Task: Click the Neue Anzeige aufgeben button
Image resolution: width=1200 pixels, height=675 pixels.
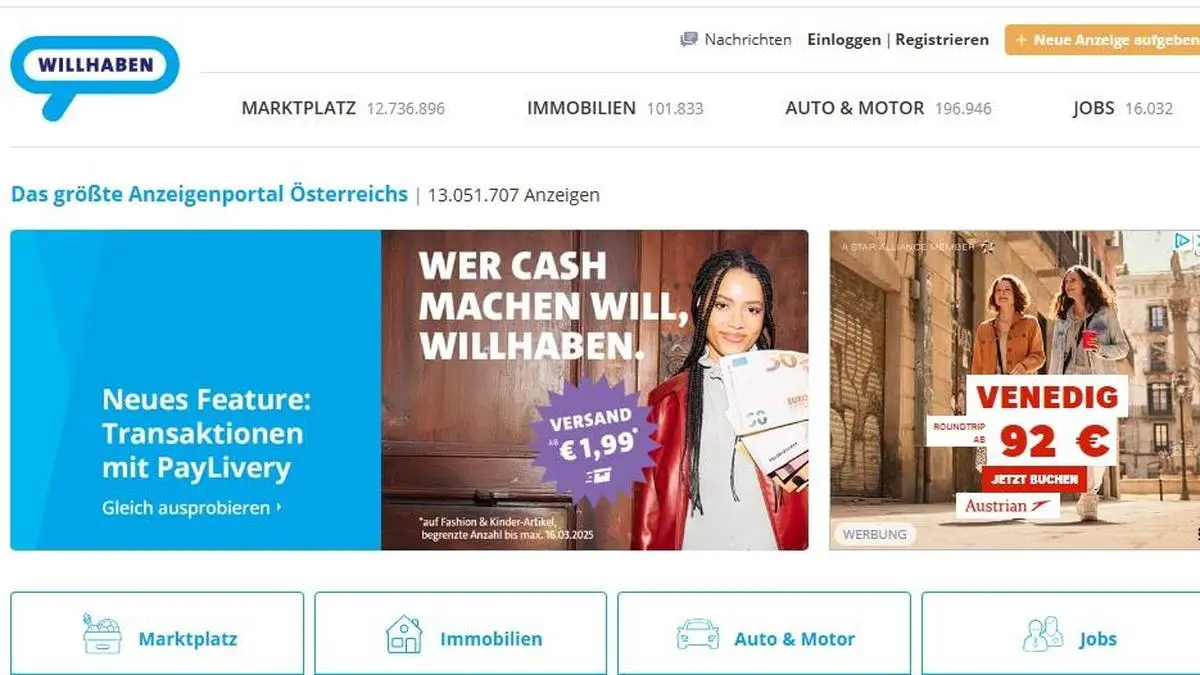Action: (1102, 40)
